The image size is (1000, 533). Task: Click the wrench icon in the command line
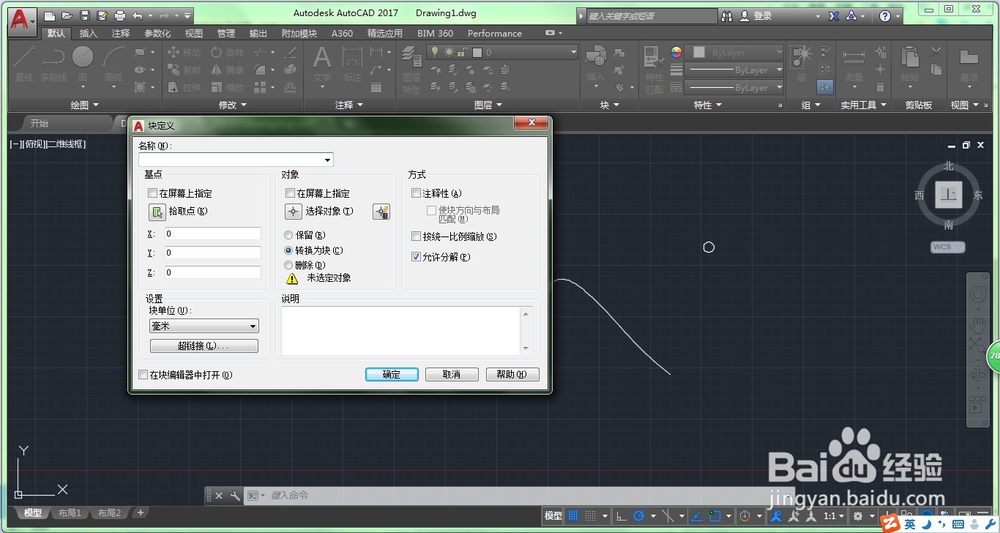coord(235,495)
